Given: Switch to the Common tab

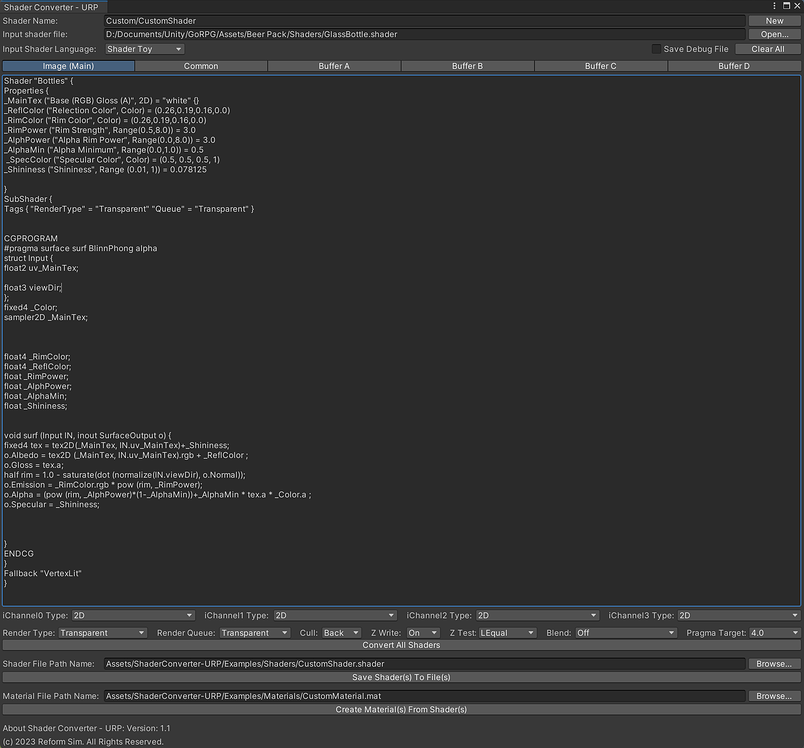Looking at the screenshot, I should point(199,65).
